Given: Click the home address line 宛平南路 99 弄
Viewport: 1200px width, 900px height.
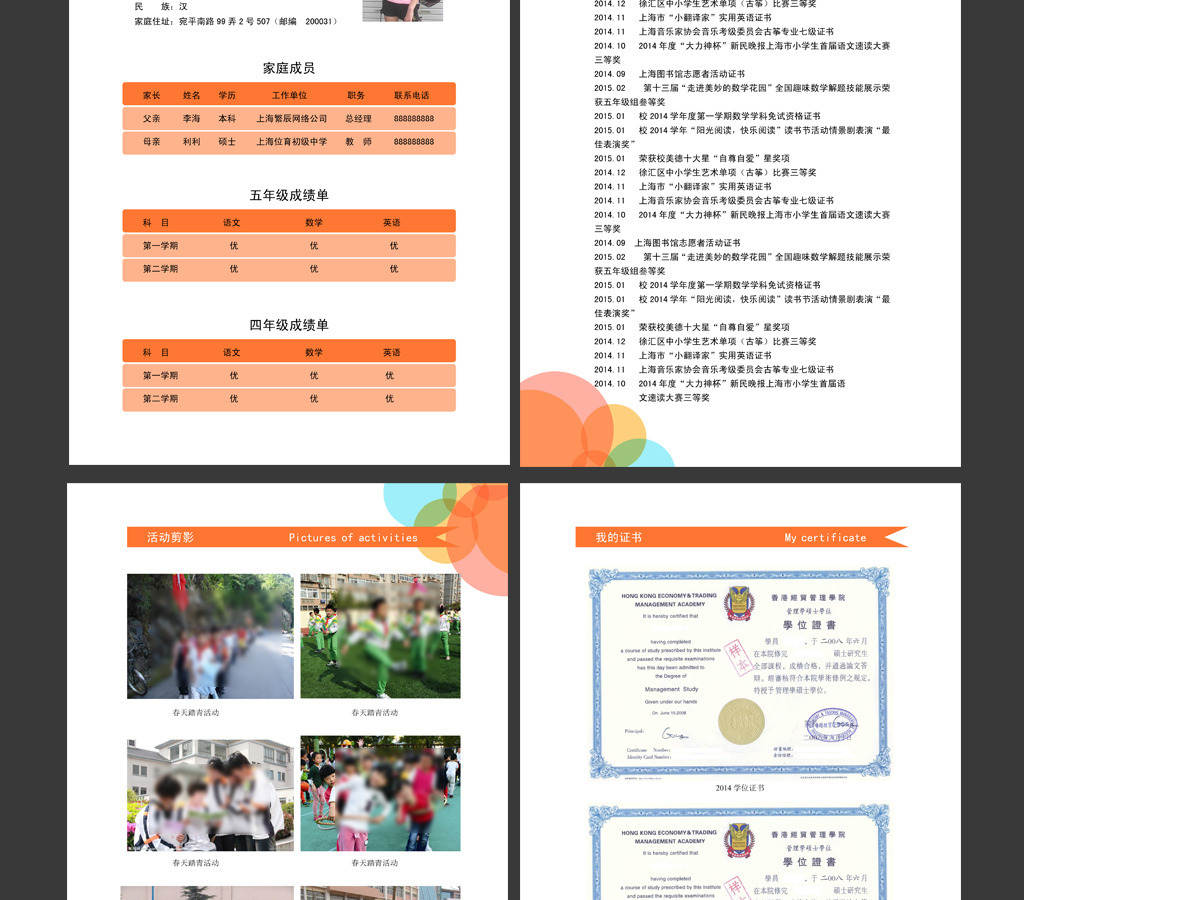Looking at the screenshot, I should click(x=236, y=20).
